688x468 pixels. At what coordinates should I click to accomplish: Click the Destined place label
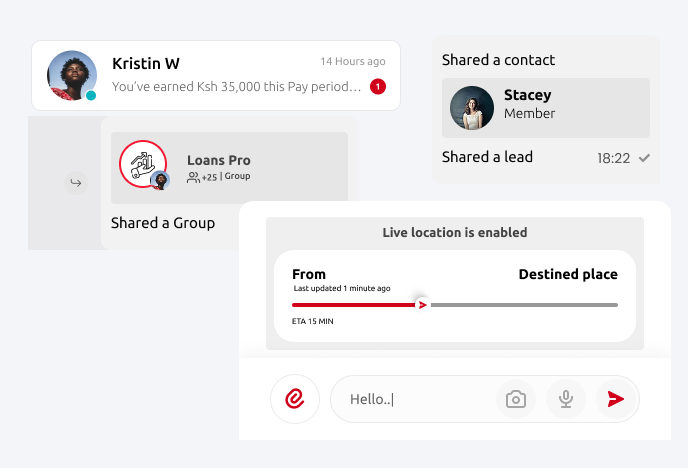(x=567, y=274)
